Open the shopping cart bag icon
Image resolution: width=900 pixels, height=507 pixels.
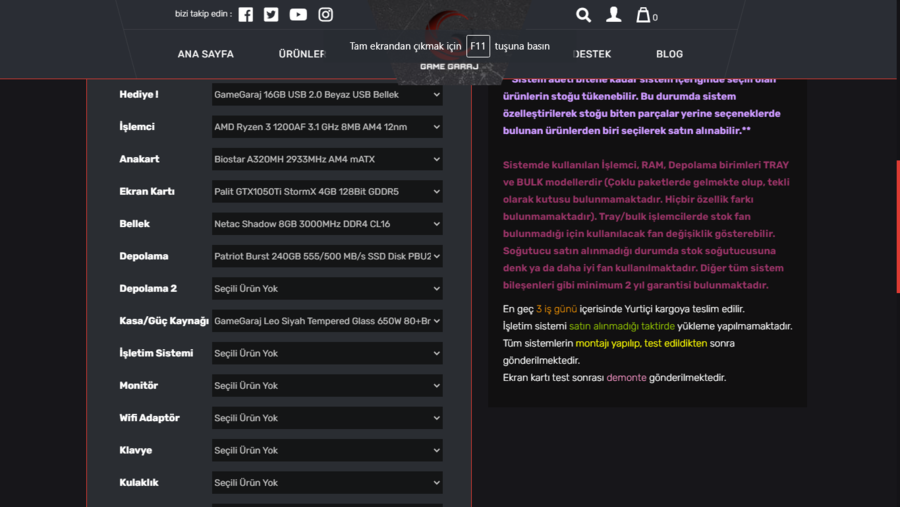pos(643,15)
